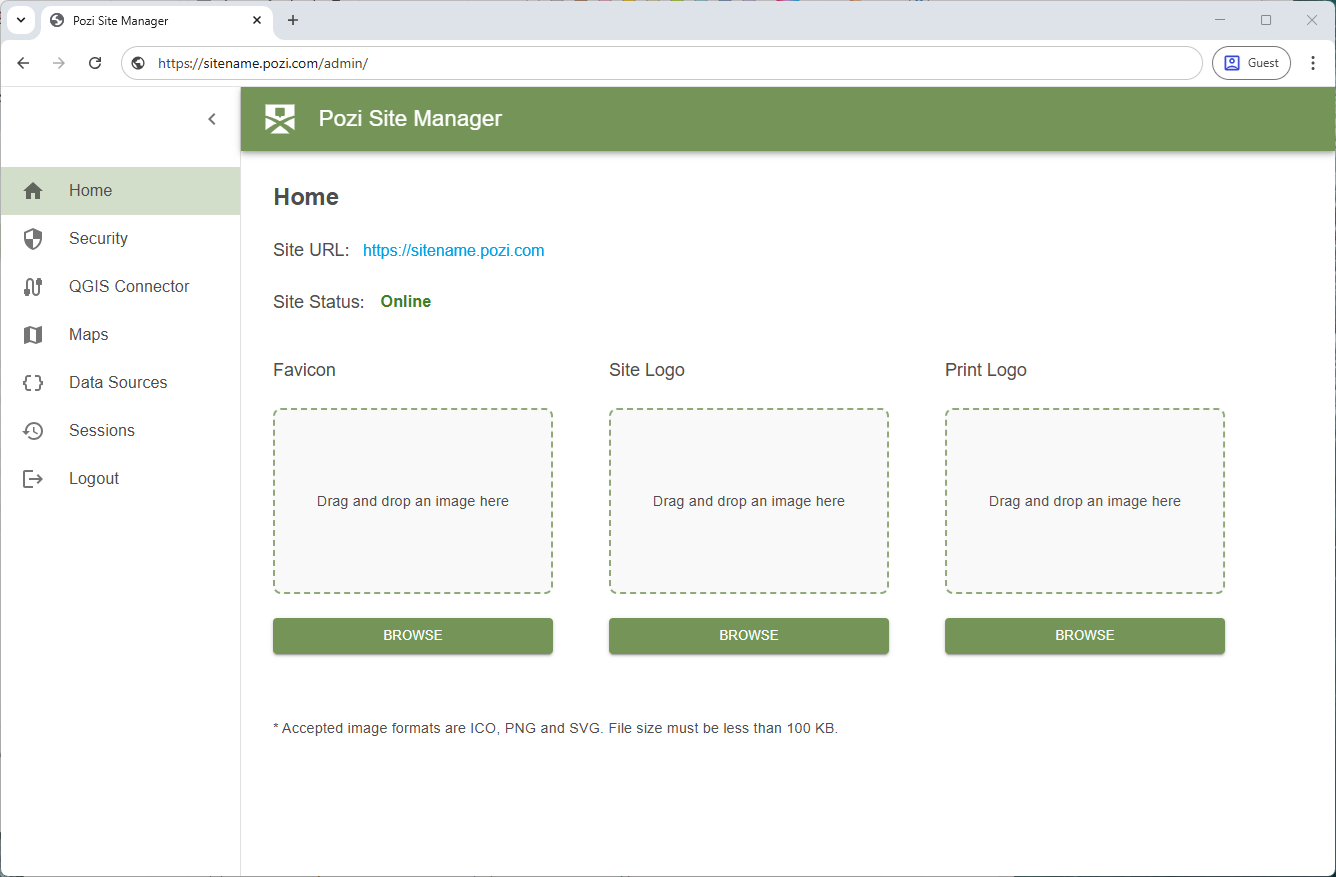Screen dimensions: 1336x877
Task: Navigate to Data Sources
Action: pos(117,382)
